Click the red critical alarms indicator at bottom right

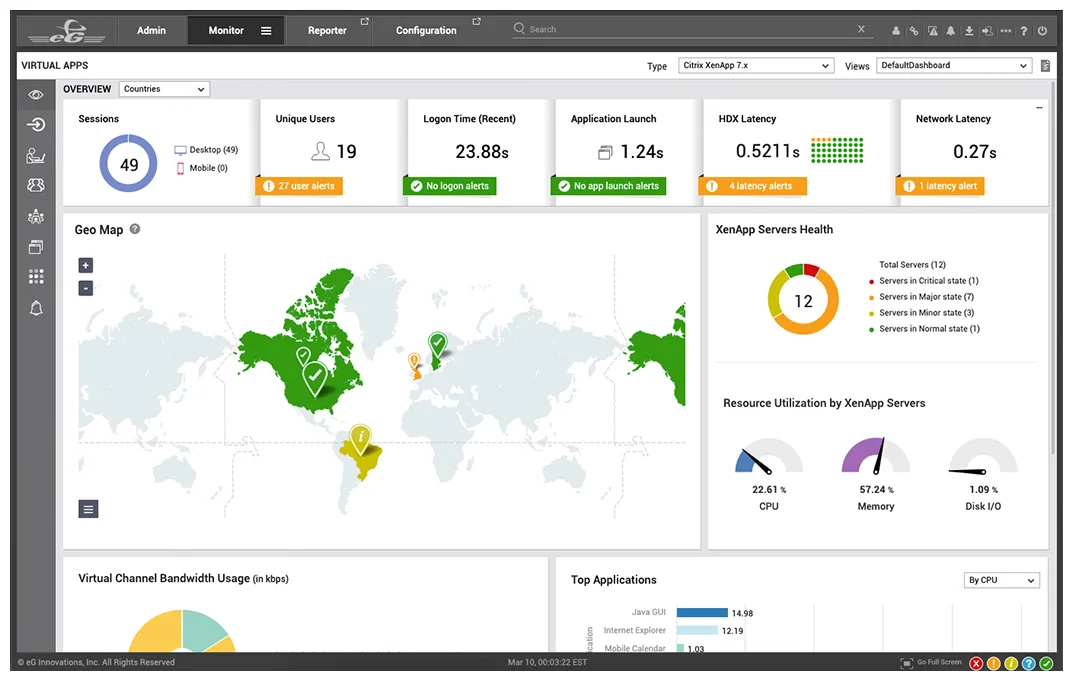pos(977,663)
